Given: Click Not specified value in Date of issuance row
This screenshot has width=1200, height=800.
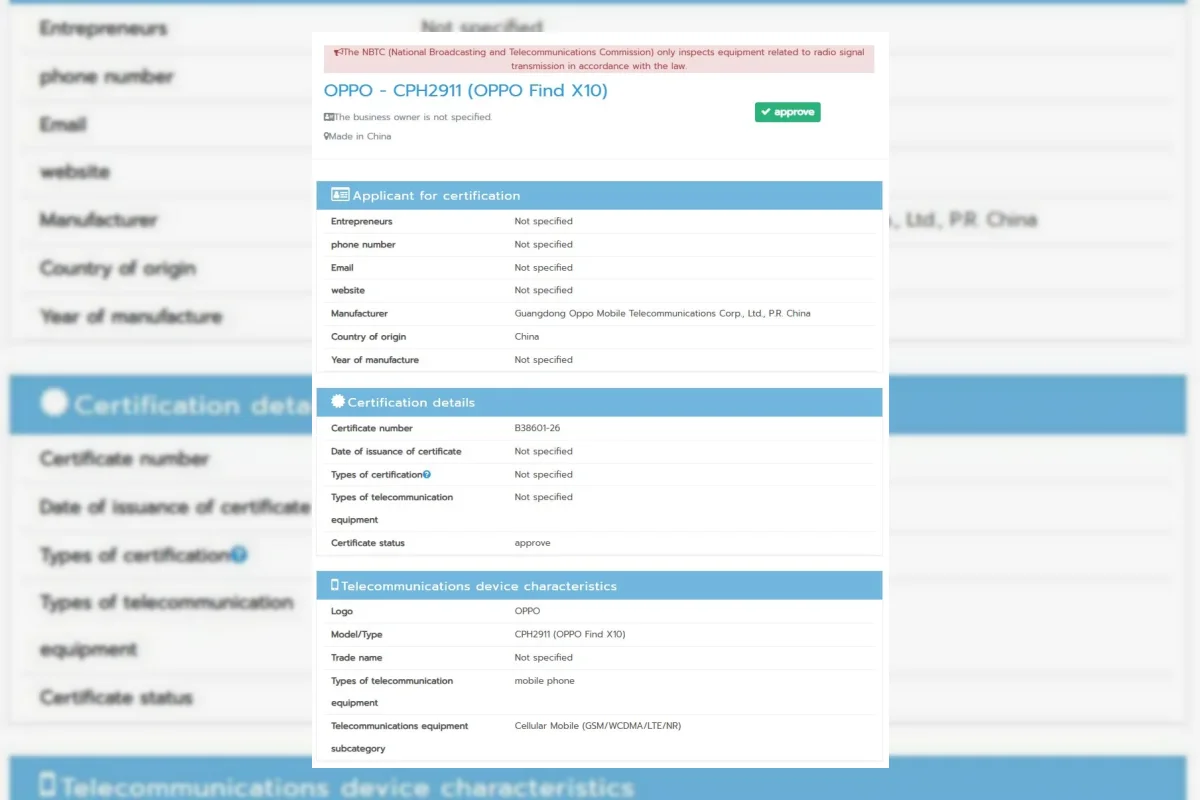Looking at the screenshot, I should coord(544,451).
